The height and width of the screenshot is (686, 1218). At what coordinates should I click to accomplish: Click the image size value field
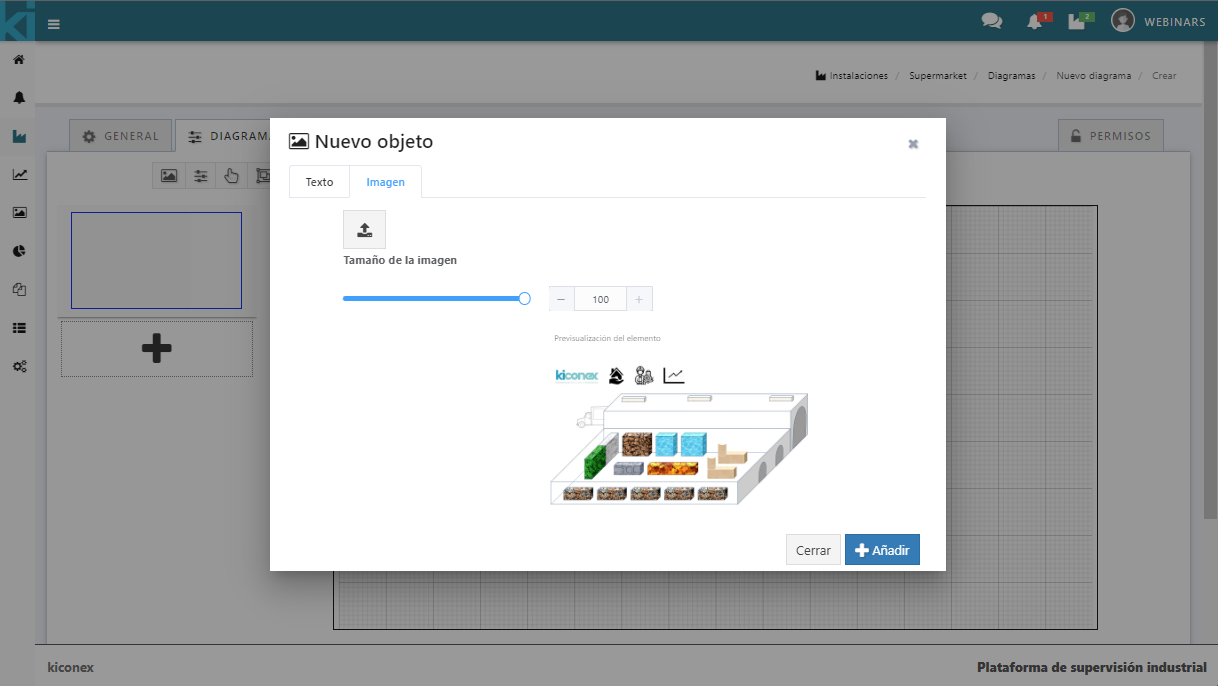tap(600, 299)
